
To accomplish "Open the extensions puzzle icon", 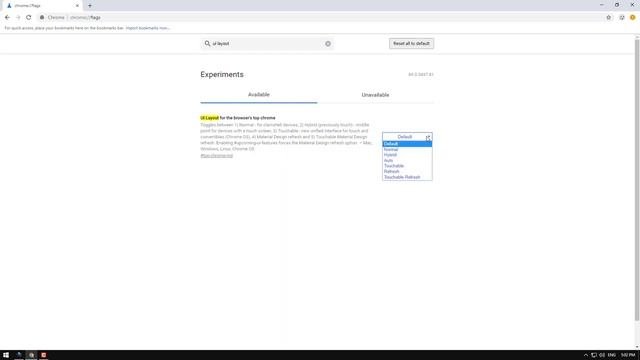I will [622, 18].
